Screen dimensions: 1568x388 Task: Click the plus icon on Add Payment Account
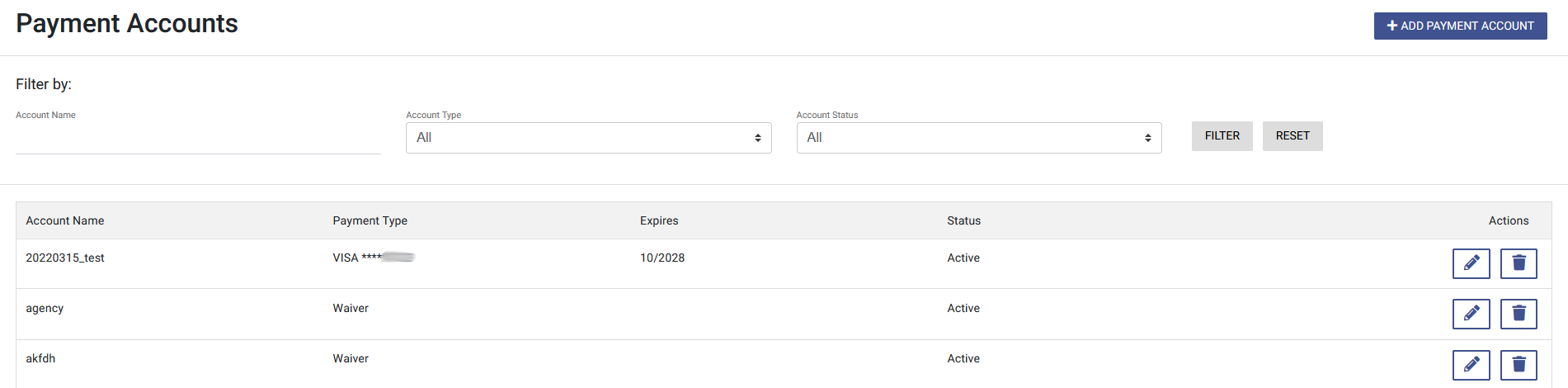(x=1392, y=26)
